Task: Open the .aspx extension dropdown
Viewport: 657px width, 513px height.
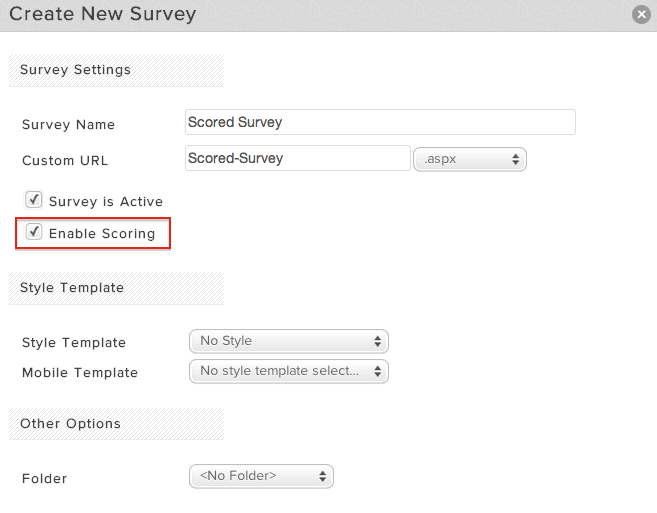Action: coord(470,159)
